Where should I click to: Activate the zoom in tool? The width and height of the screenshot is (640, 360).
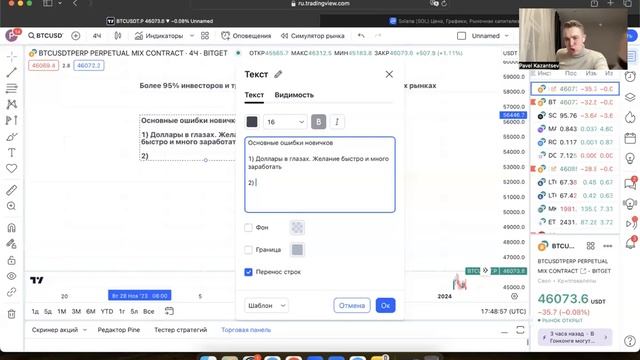(11, 206)
